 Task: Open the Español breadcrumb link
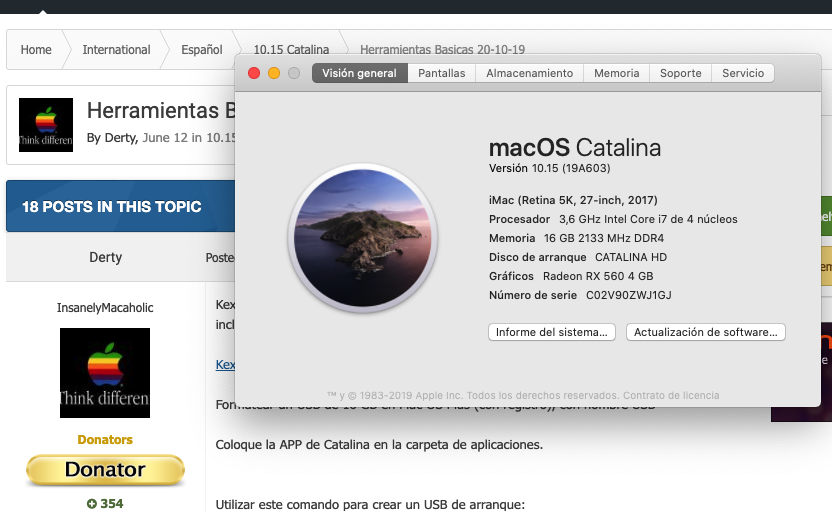(202, 50)
